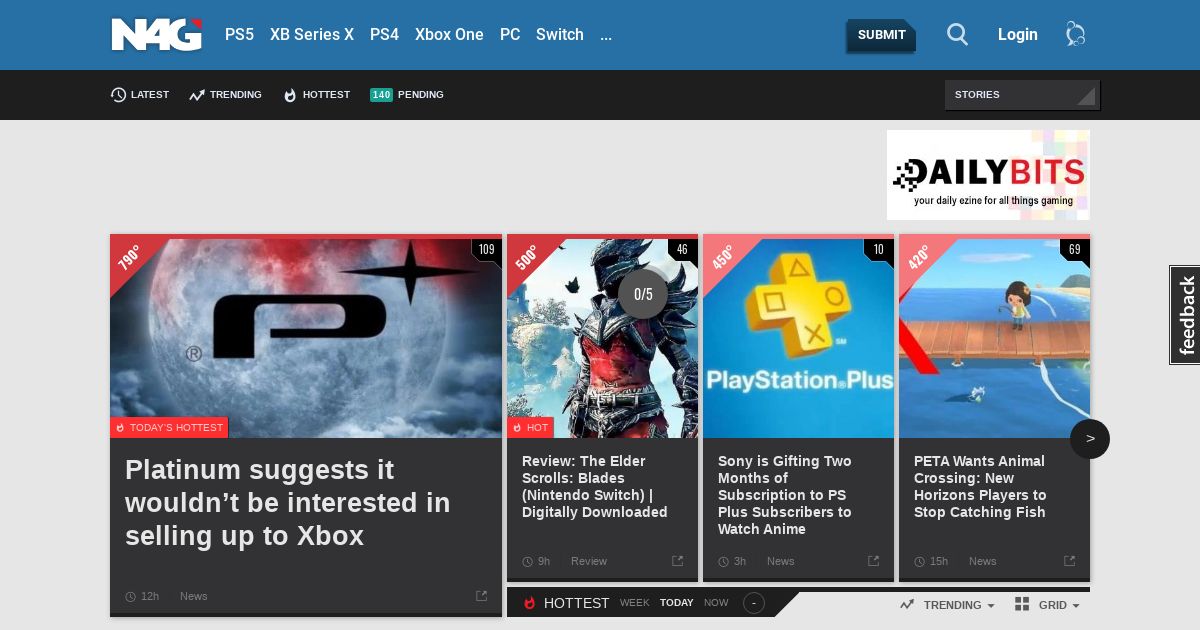
Task: Open external link icon on PETA story
Action: [1069, 561]
